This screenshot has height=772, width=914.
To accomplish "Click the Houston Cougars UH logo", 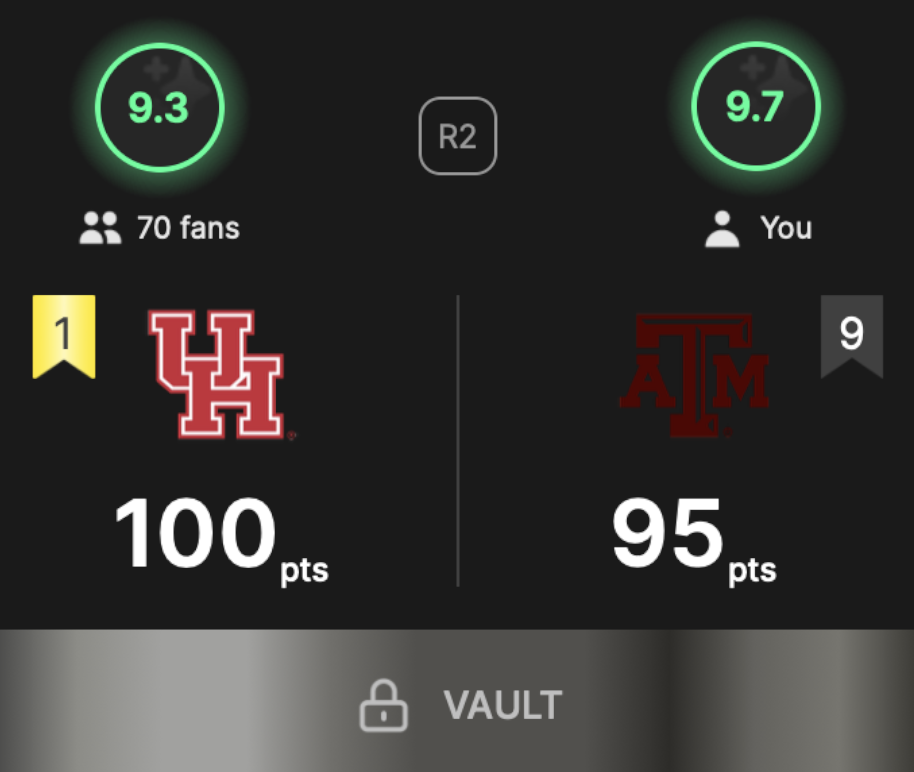I will [222, 374].
